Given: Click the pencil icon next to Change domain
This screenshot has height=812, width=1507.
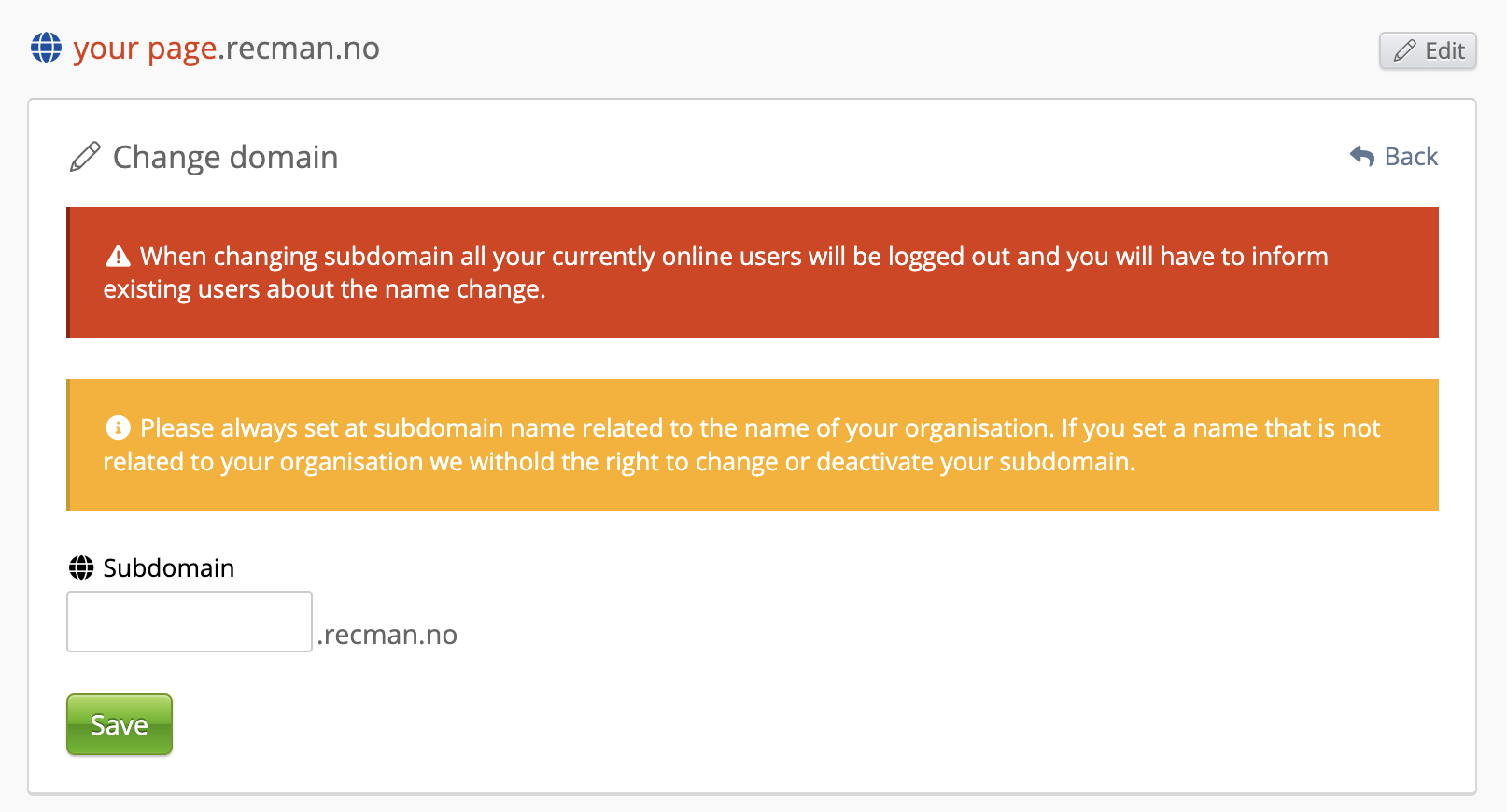Looking at the screenshot, I should coord(85,157).
